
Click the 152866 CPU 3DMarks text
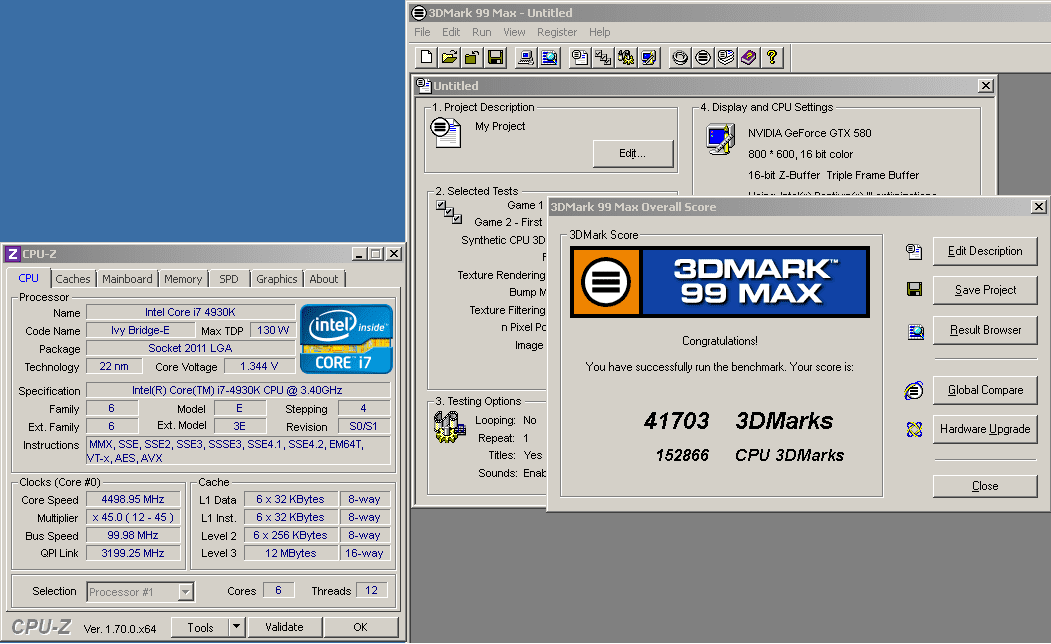pos(749,455)
